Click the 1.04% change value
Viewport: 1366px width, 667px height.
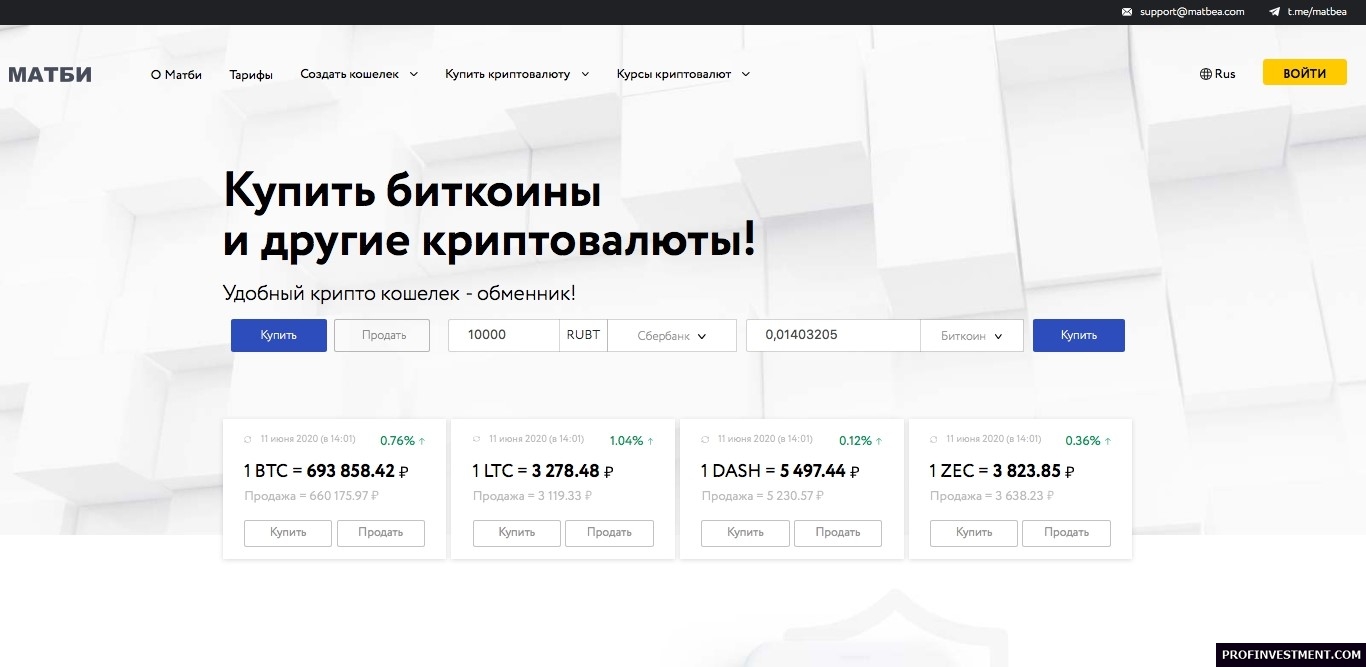tap(626, 440)
